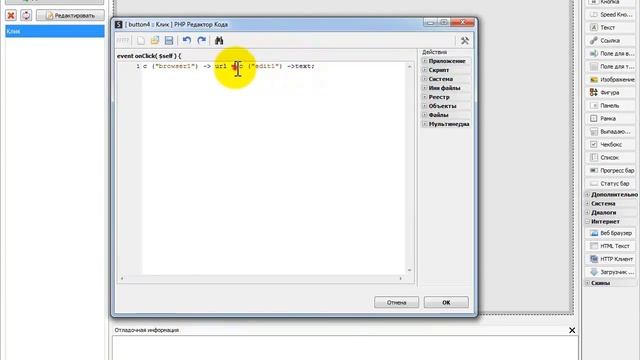Confirm code with OK button

coord(446,302)
